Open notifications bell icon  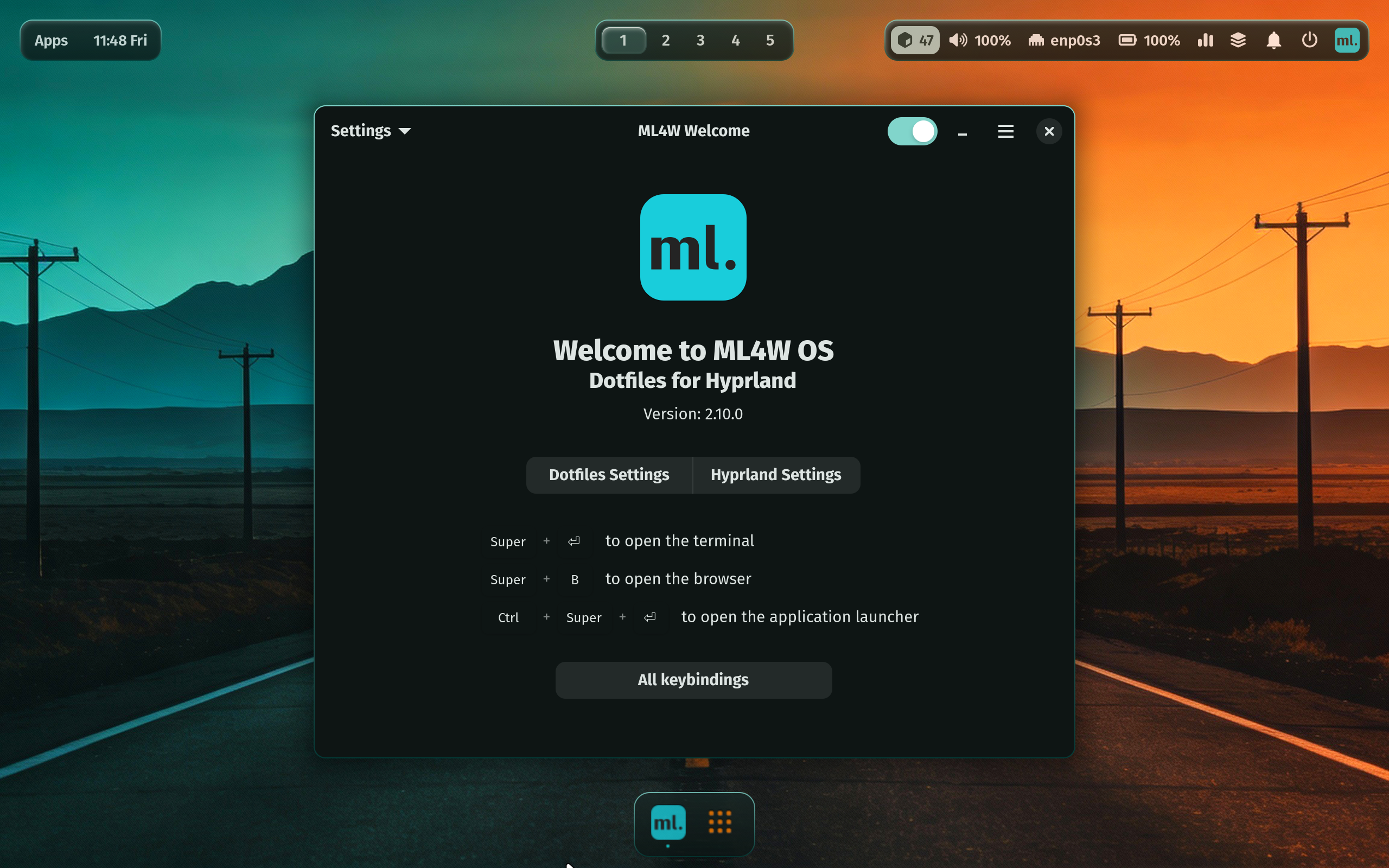pos(1273,40)
